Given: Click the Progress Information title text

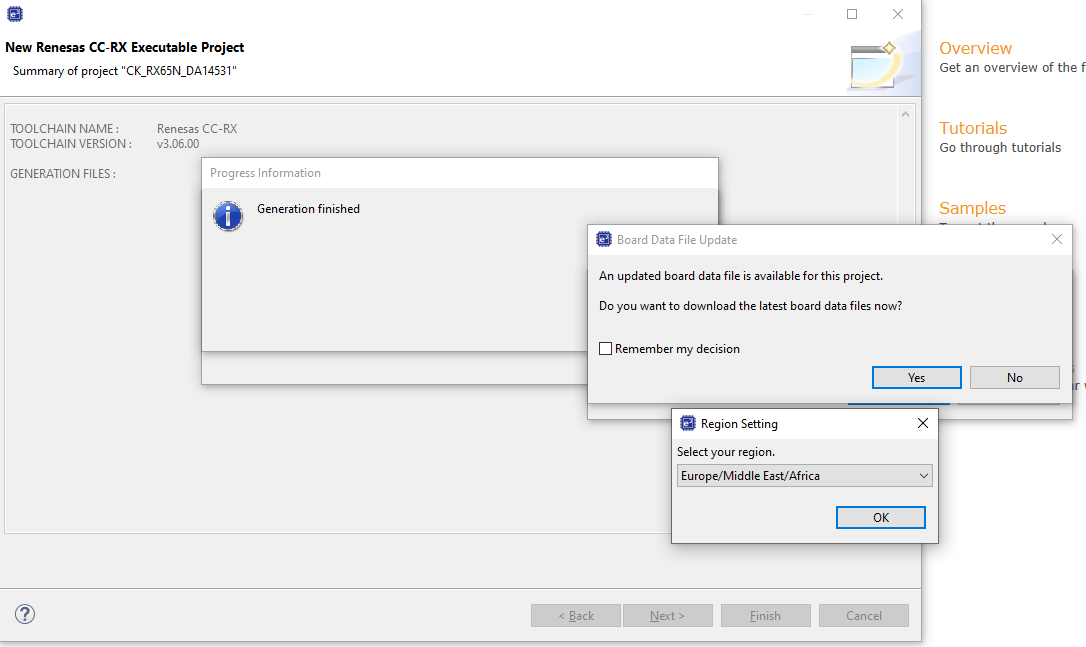Looking at the screenshot, I should click(x=265, y=172).
